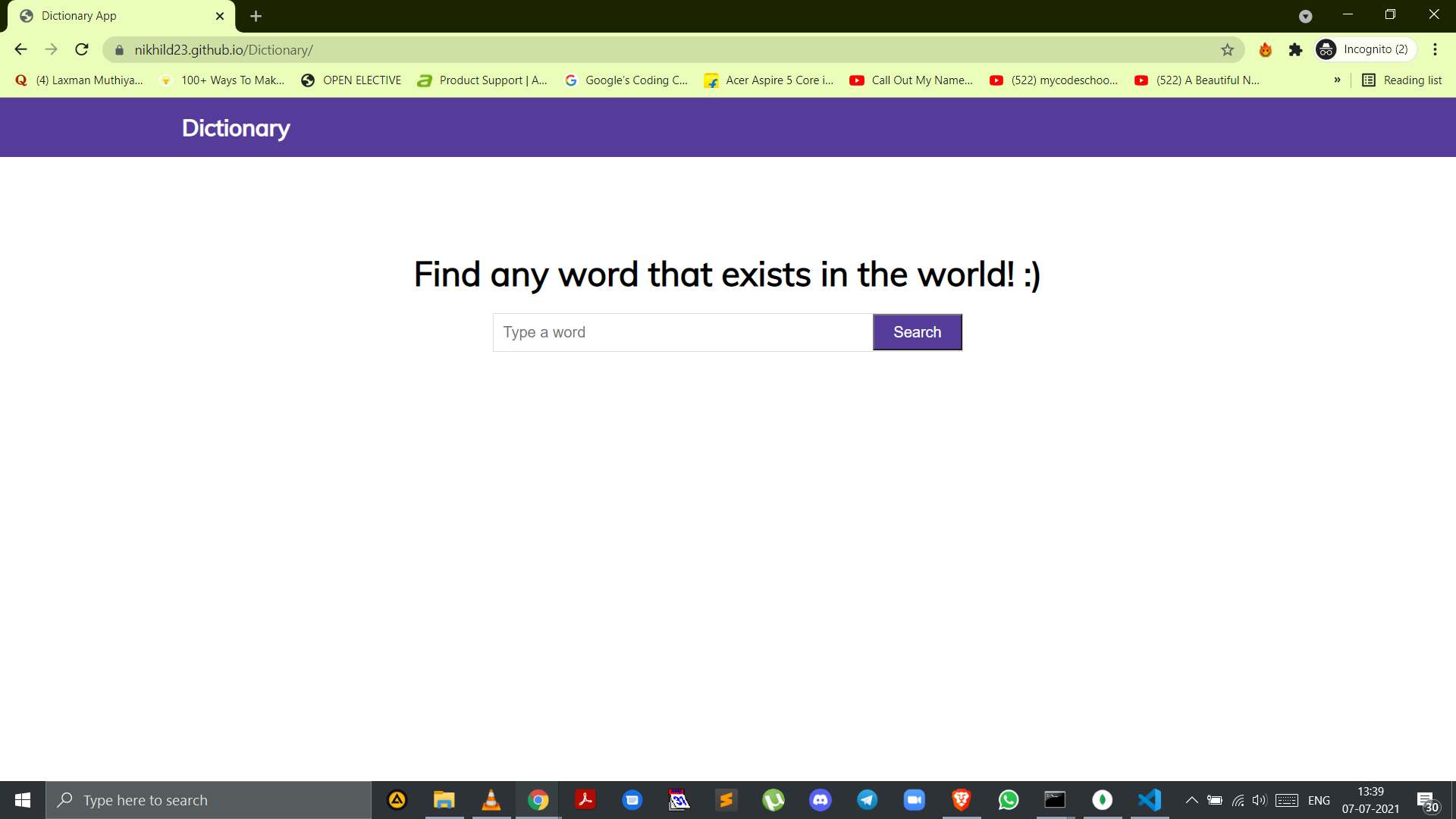
Task: Switch ENG input language
Action: coord(1319,800)
